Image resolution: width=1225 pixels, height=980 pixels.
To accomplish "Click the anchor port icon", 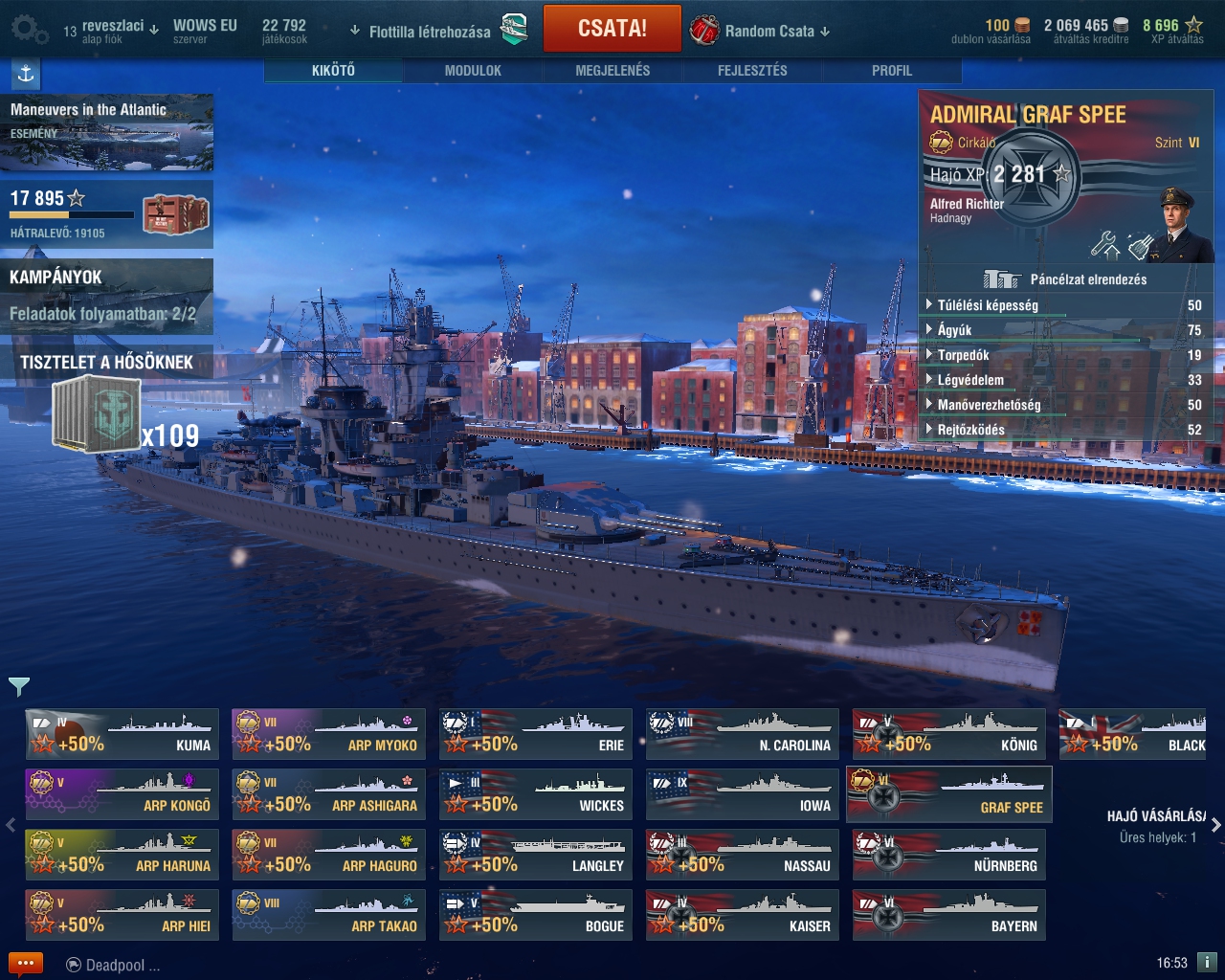I will 26,74.
